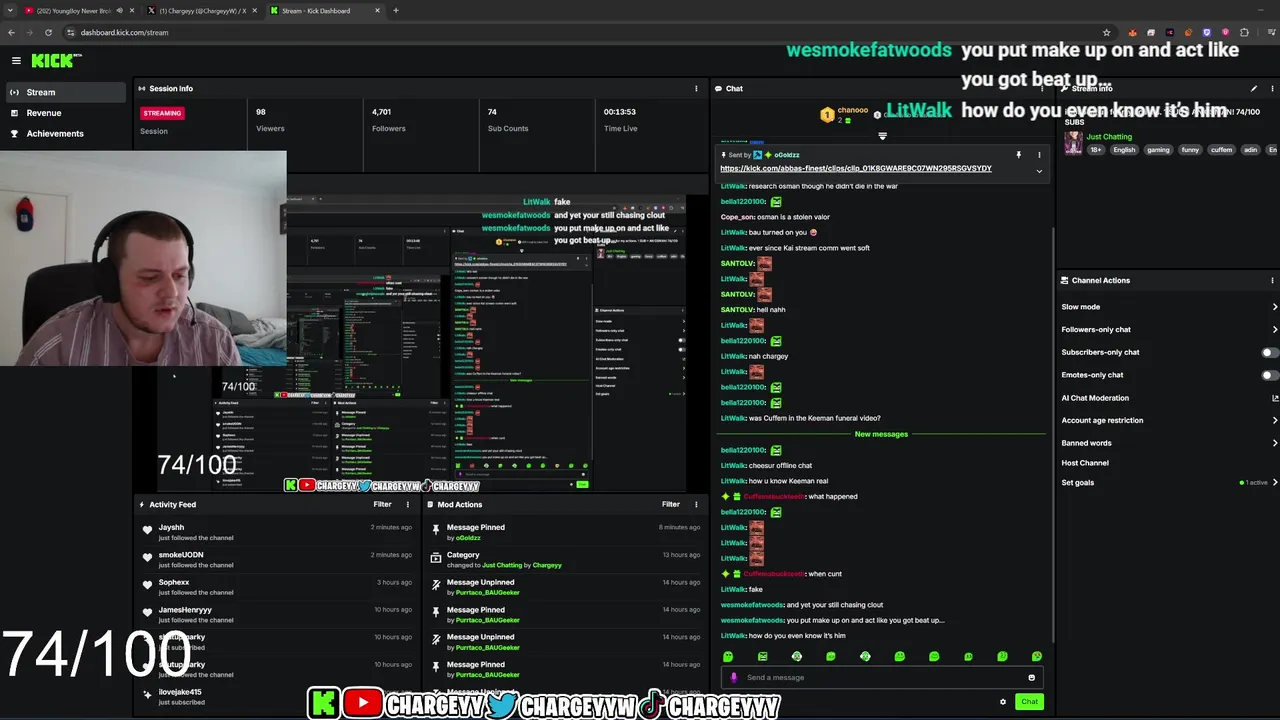Open a new browser tab
1280x720 pixels.
(x=396, y=11)
